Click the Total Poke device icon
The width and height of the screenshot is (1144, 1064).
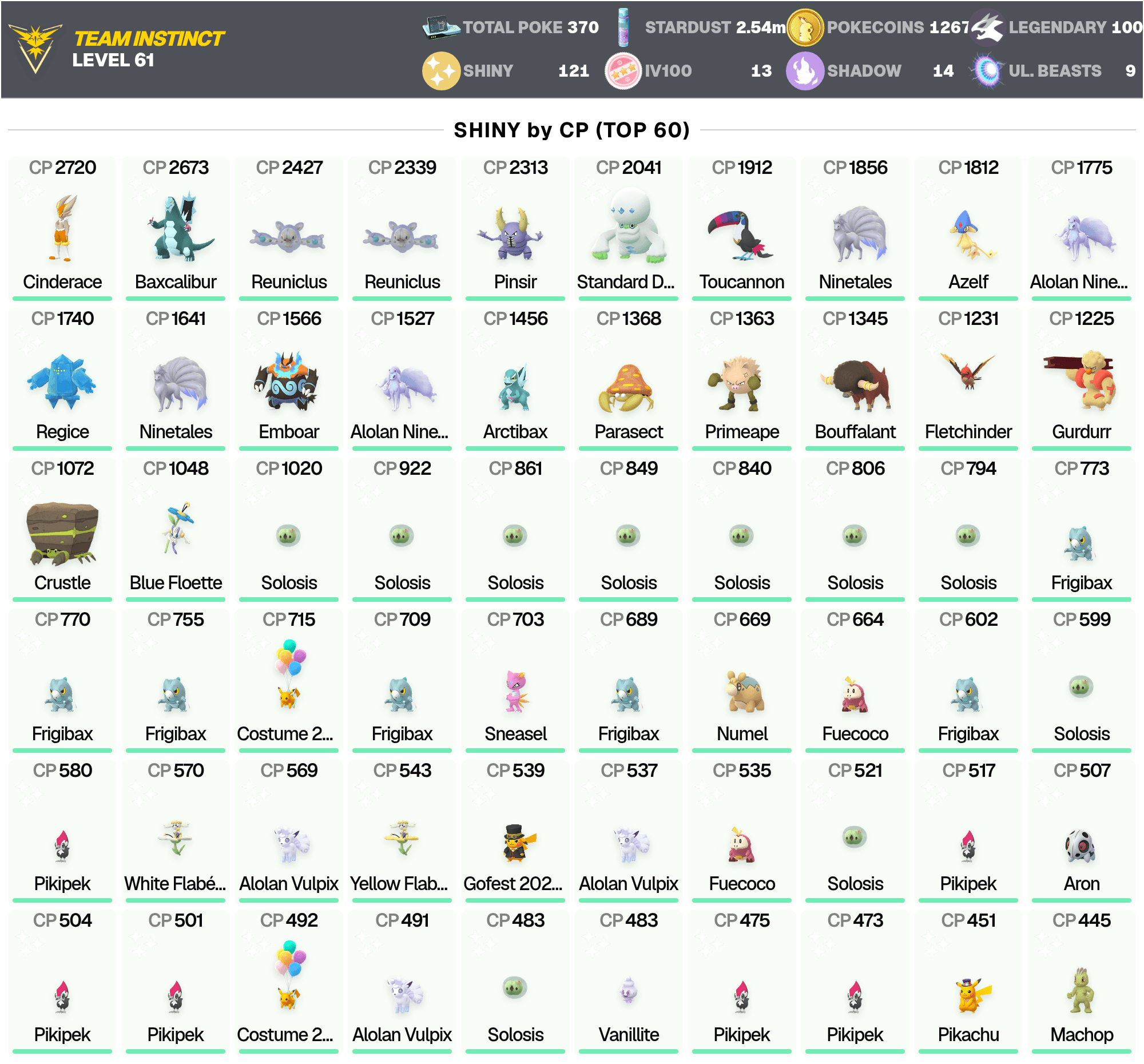441,27
